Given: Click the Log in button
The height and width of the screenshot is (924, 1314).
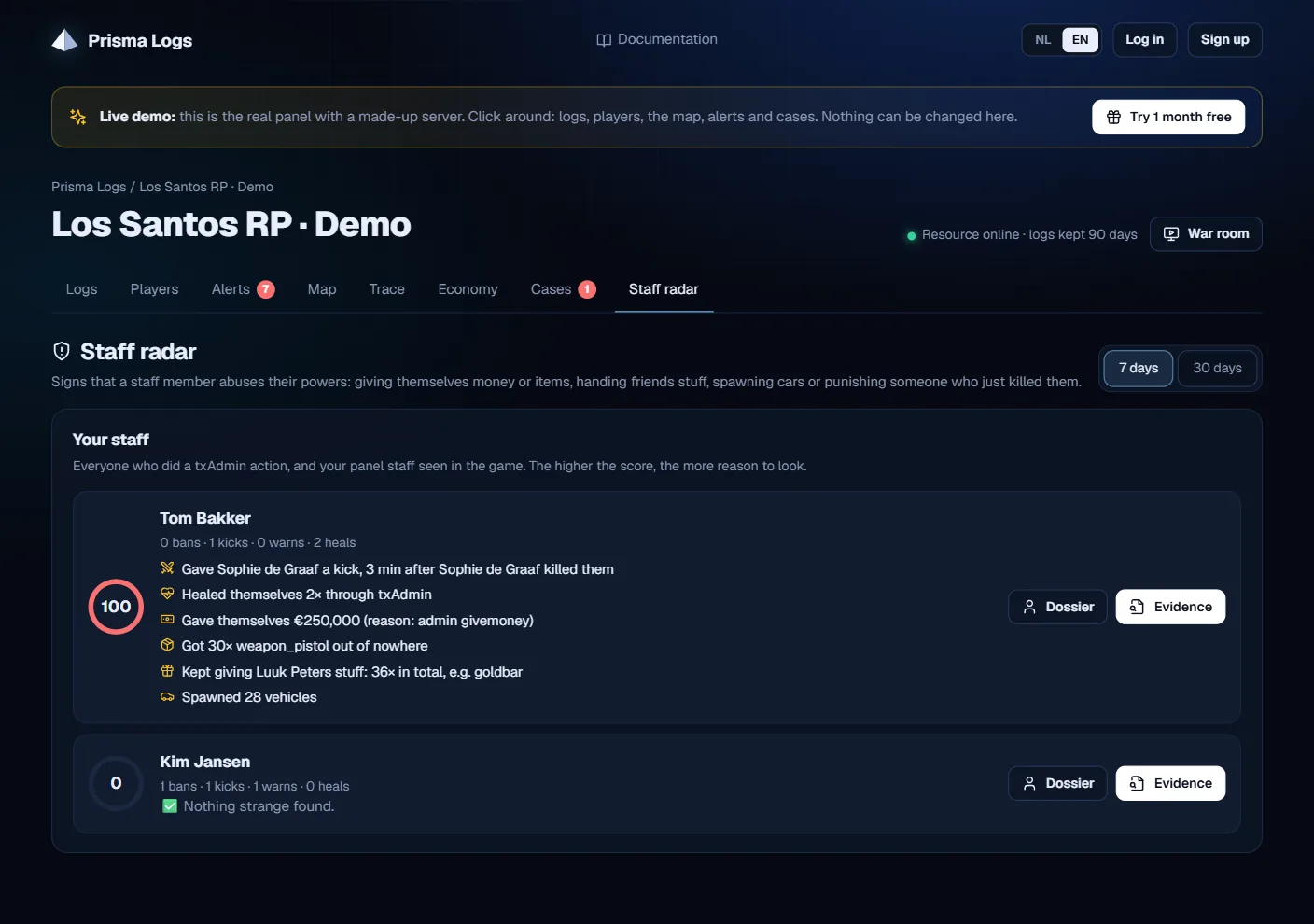Looking at the screenshot, I should click(x=1144, y=40).
